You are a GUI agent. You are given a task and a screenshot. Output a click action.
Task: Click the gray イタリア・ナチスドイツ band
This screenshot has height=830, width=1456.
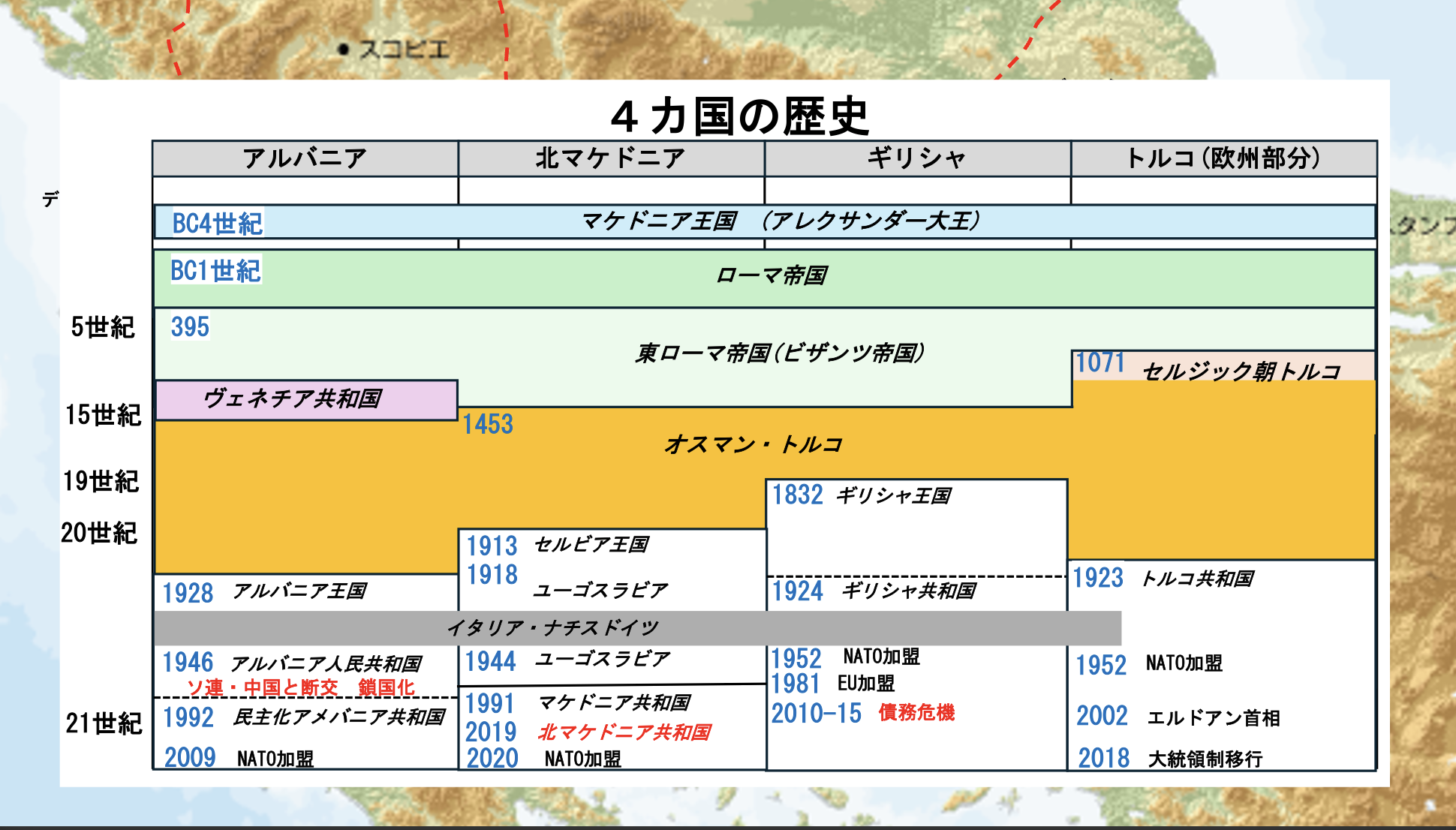pyautogui.click(x=552, y=627)
